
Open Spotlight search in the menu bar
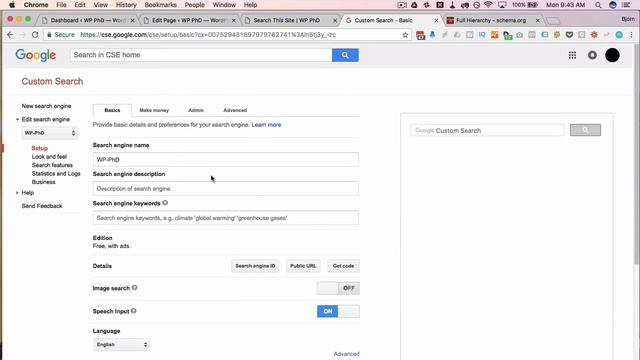point(598,5)
